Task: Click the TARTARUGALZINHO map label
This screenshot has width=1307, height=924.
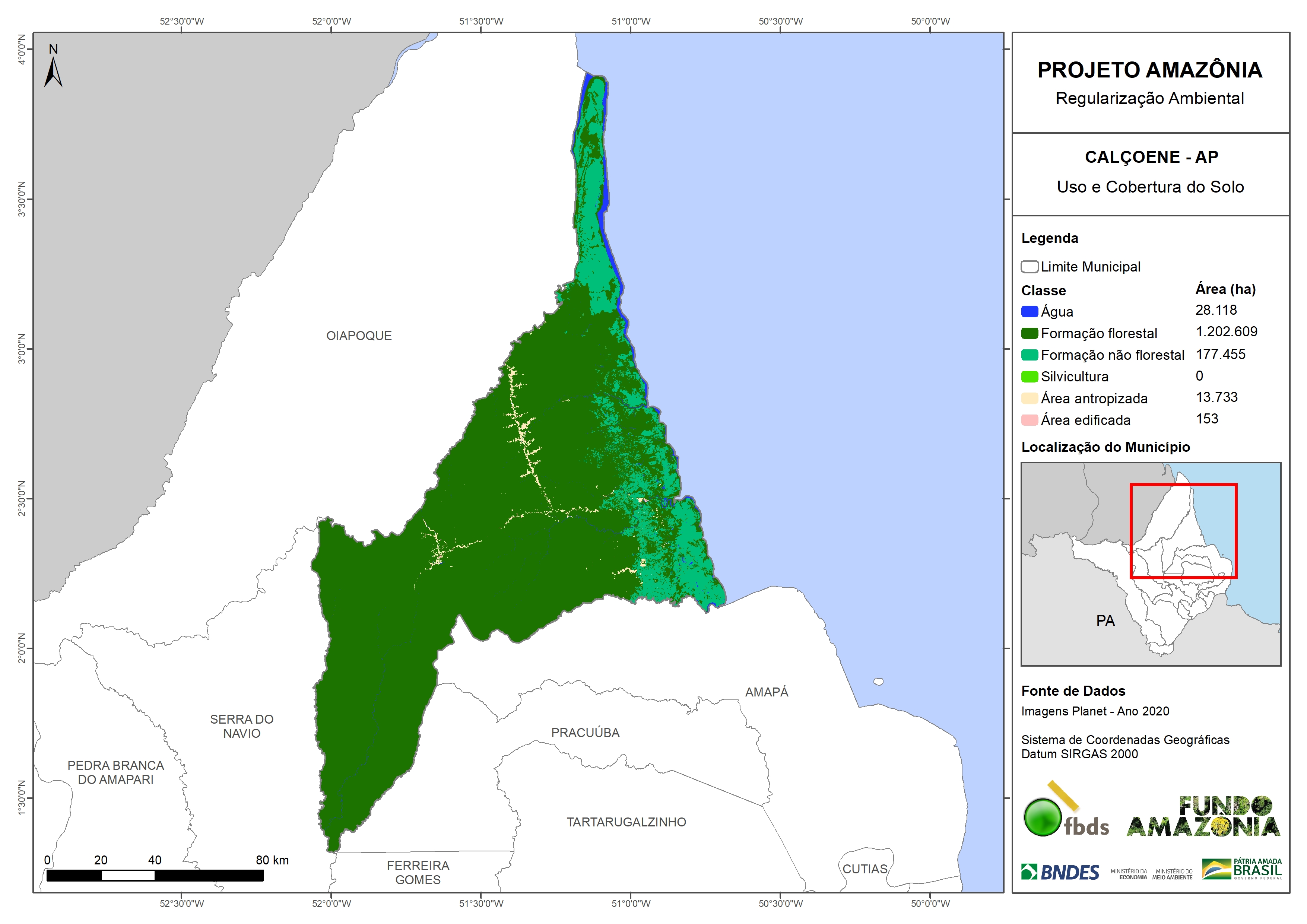Action: (626, 822)
